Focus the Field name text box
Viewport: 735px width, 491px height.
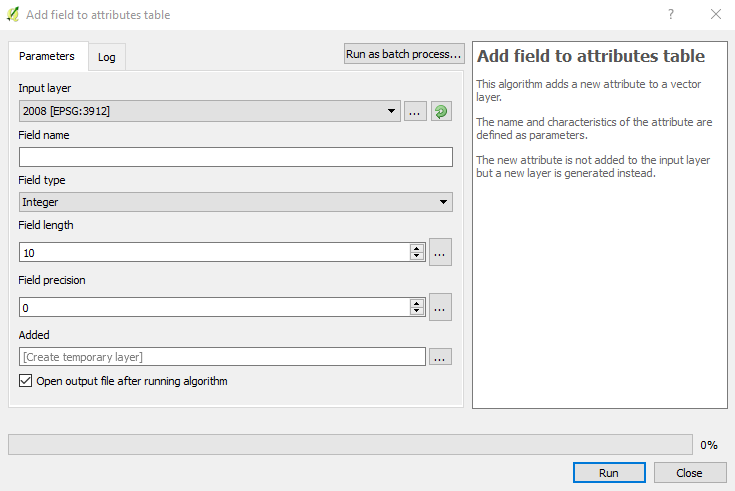click(236, 157)
